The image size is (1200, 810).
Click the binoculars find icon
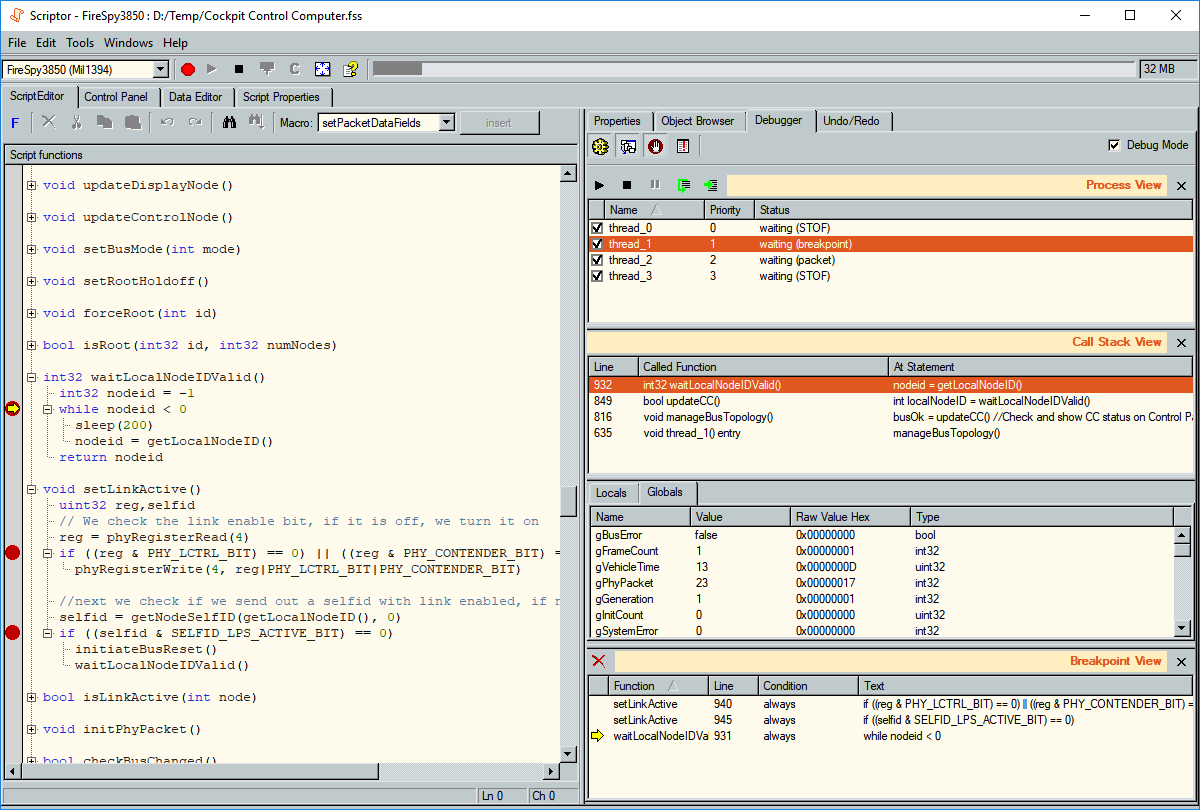pos(229,122)
